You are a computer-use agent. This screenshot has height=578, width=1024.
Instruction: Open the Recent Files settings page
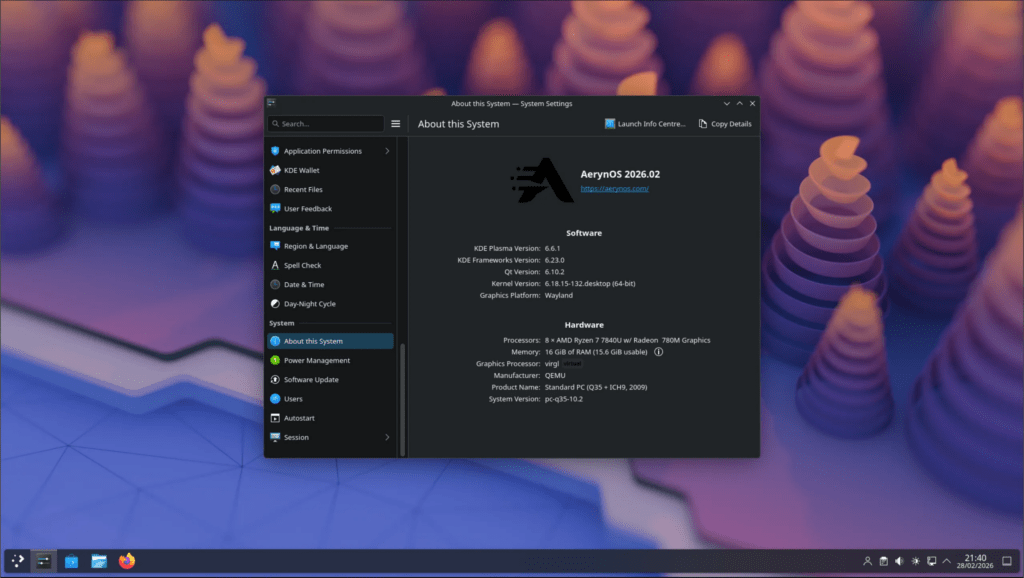point(300,189)
